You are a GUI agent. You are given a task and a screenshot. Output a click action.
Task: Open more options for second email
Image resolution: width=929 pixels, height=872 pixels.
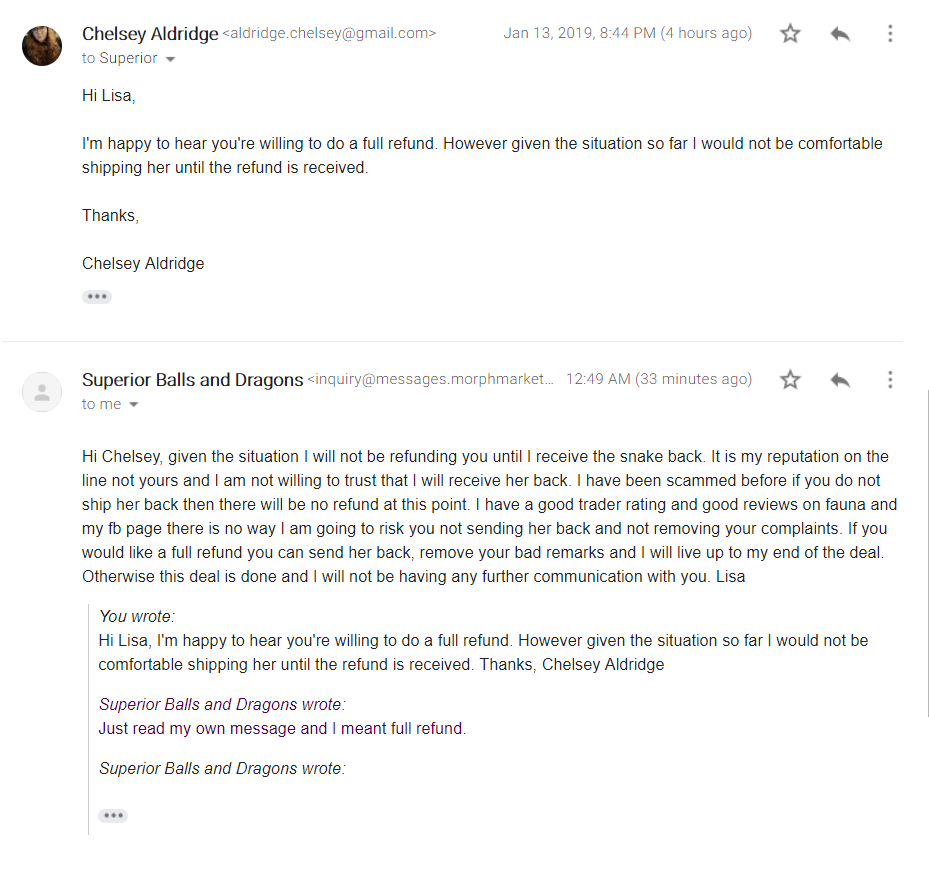890,379
